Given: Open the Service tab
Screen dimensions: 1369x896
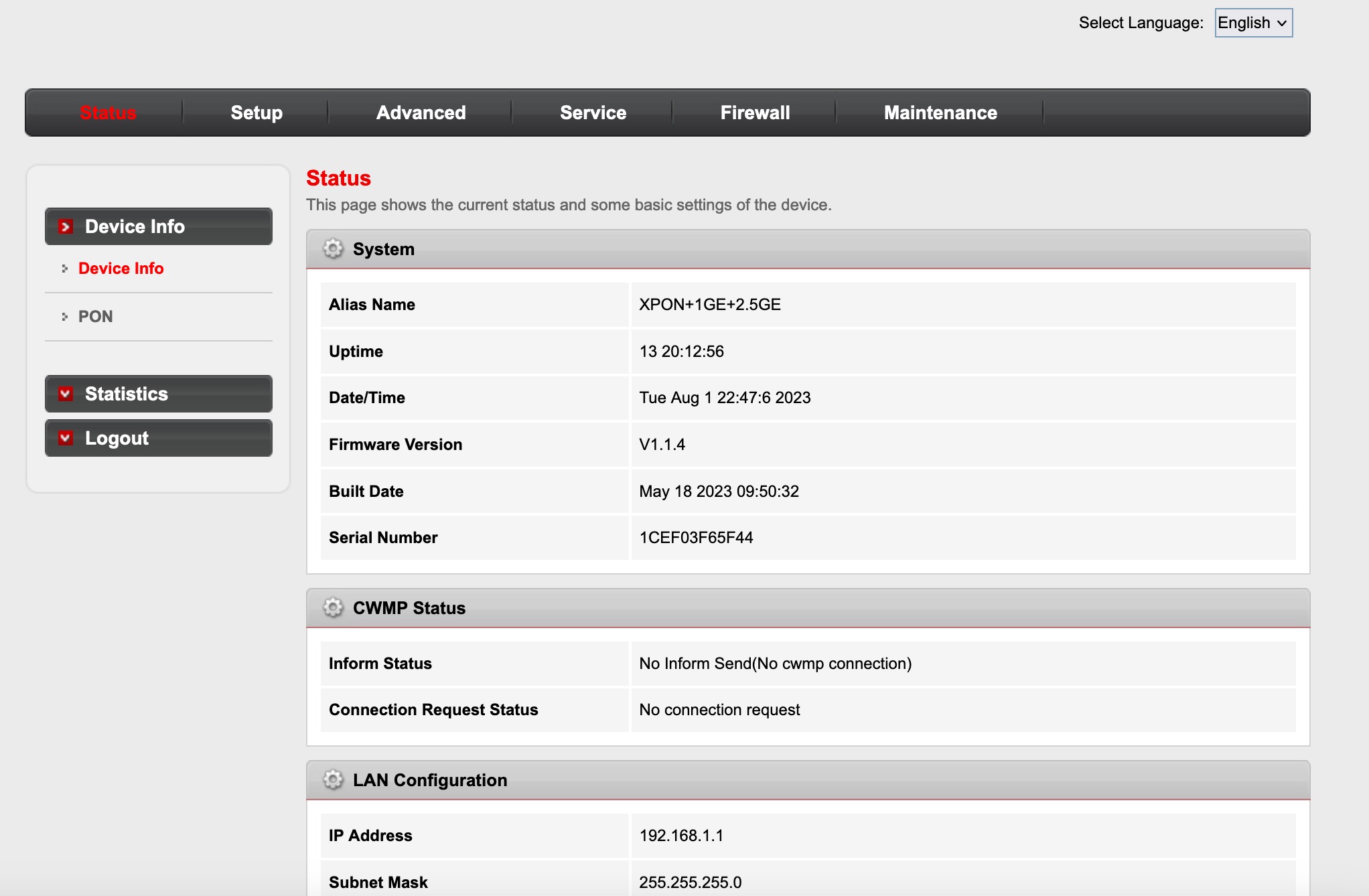Looking at the screenshot, I should [x=593, y=113].
